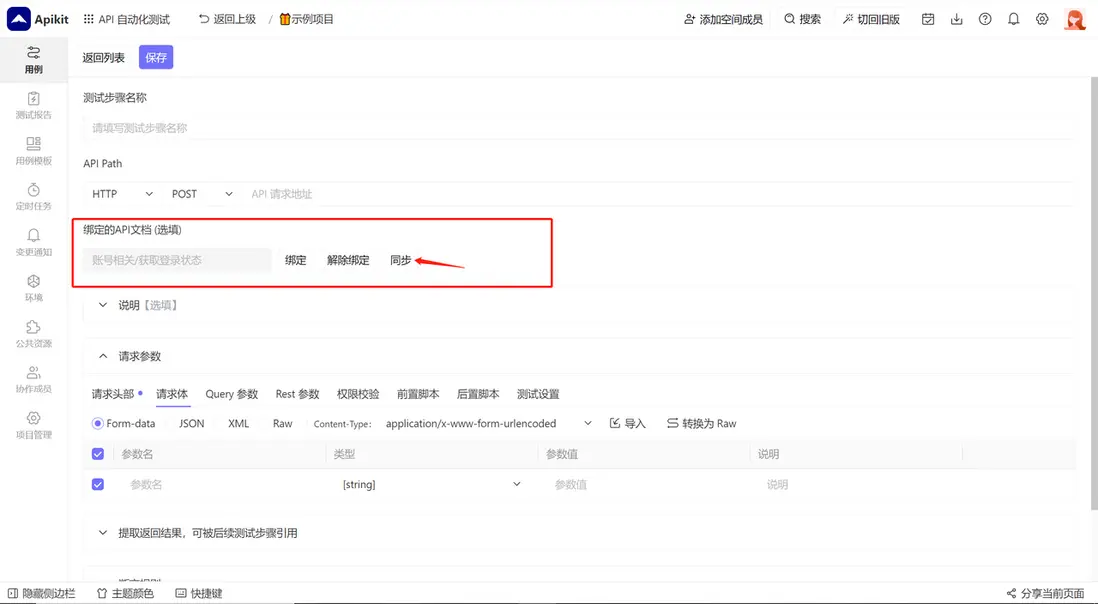This screenshot has width=1098, height=604.
Task: Switch to the 后置脚本 tab
Action: [x=478, y=394]
